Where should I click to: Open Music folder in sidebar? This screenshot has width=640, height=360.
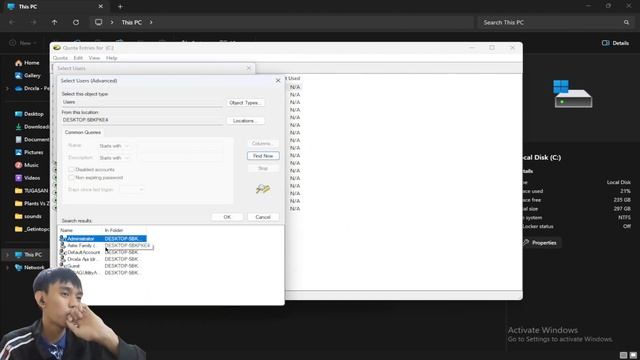point(27,165)
